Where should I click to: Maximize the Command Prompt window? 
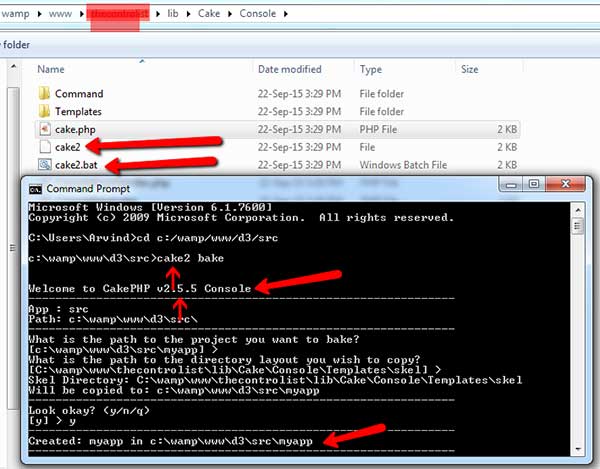point(534,184)
